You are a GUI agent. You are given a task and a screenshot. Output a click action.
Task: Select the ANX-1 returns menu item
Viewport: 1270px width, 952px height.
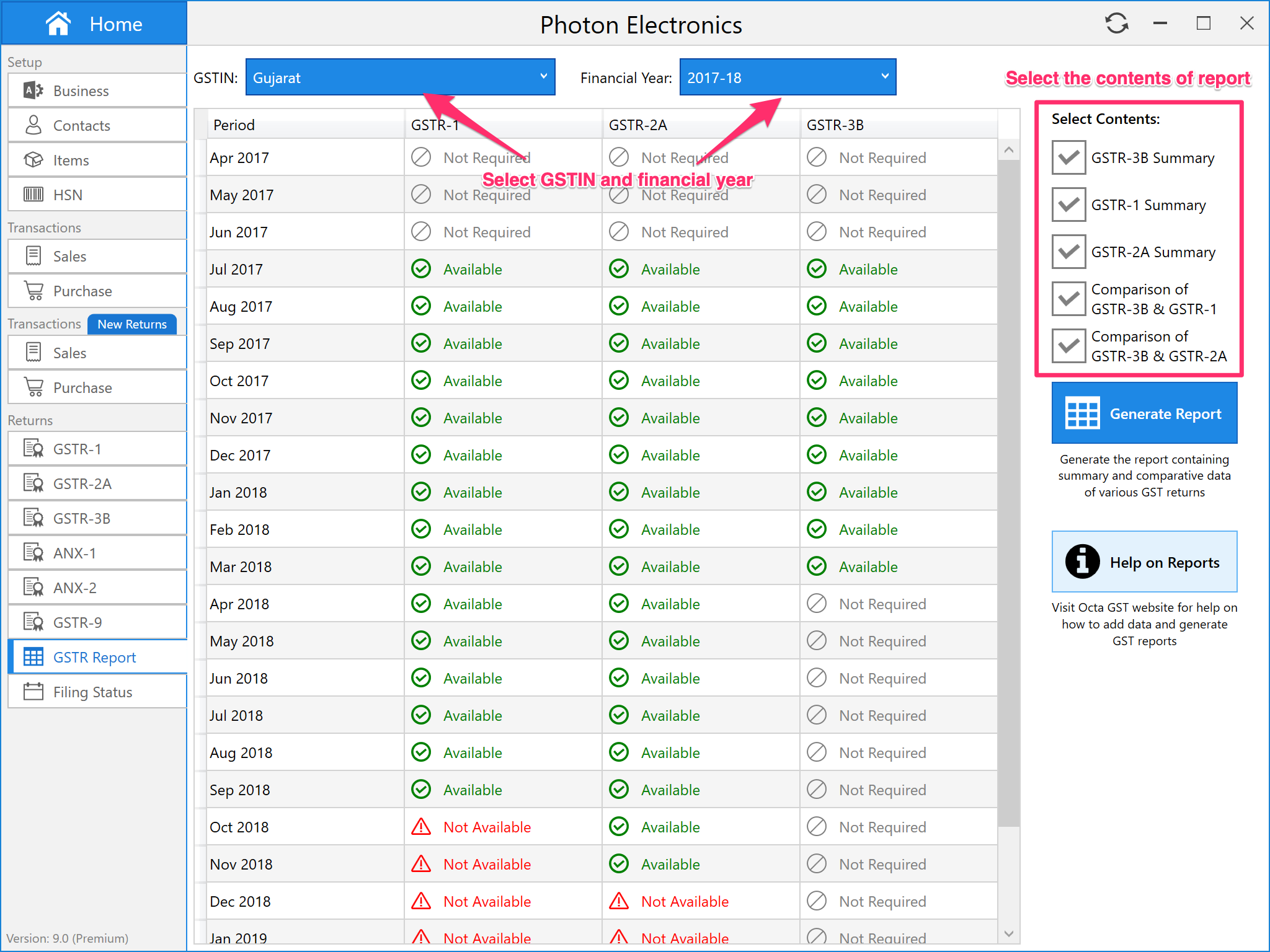click(x=74, y=553)
